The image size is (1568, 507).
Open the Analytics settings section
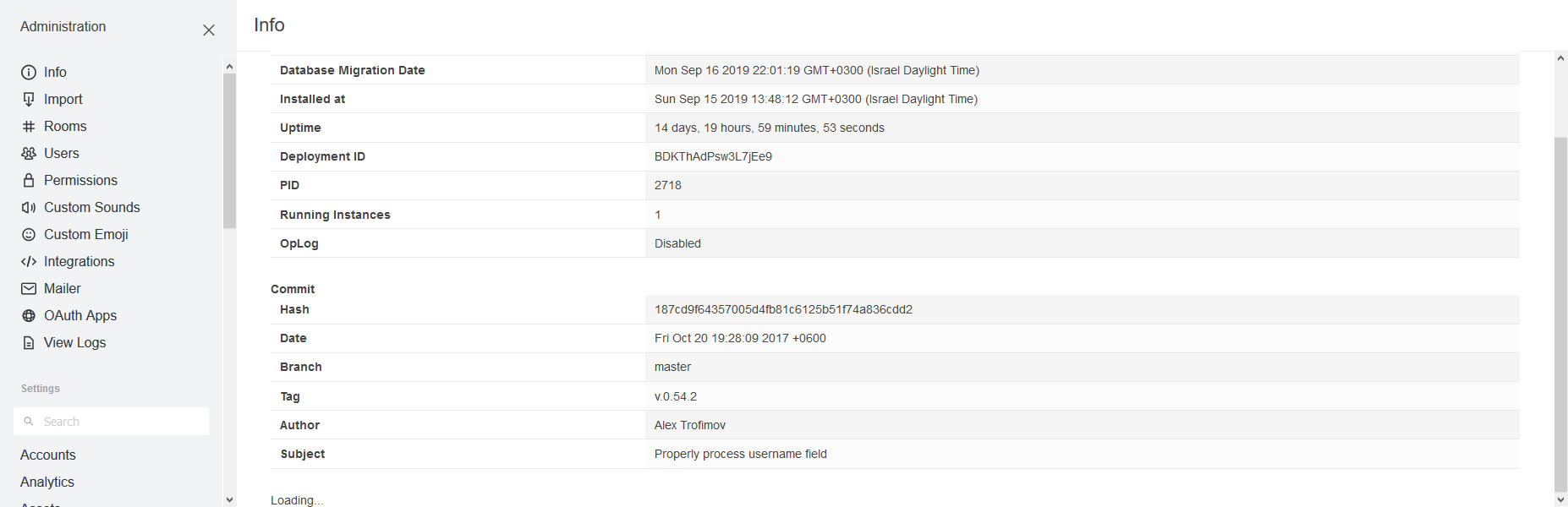[x=47, y=482]
